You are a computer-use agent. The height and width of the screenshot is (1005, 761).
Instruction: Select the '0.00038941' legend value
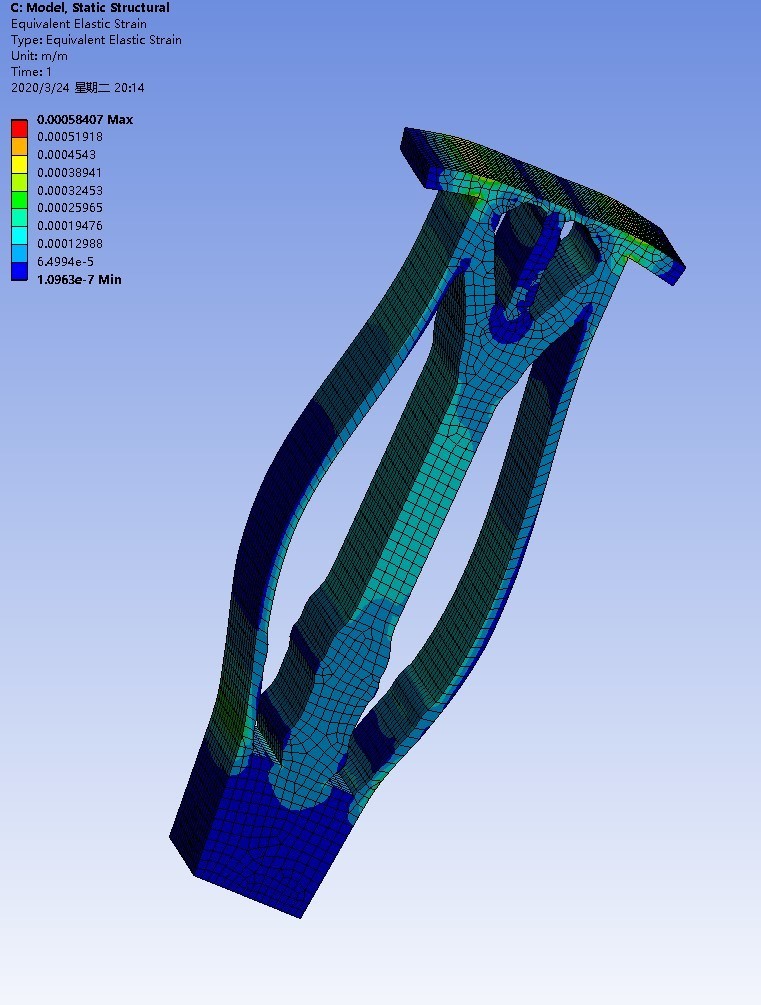tap(69, 172)
